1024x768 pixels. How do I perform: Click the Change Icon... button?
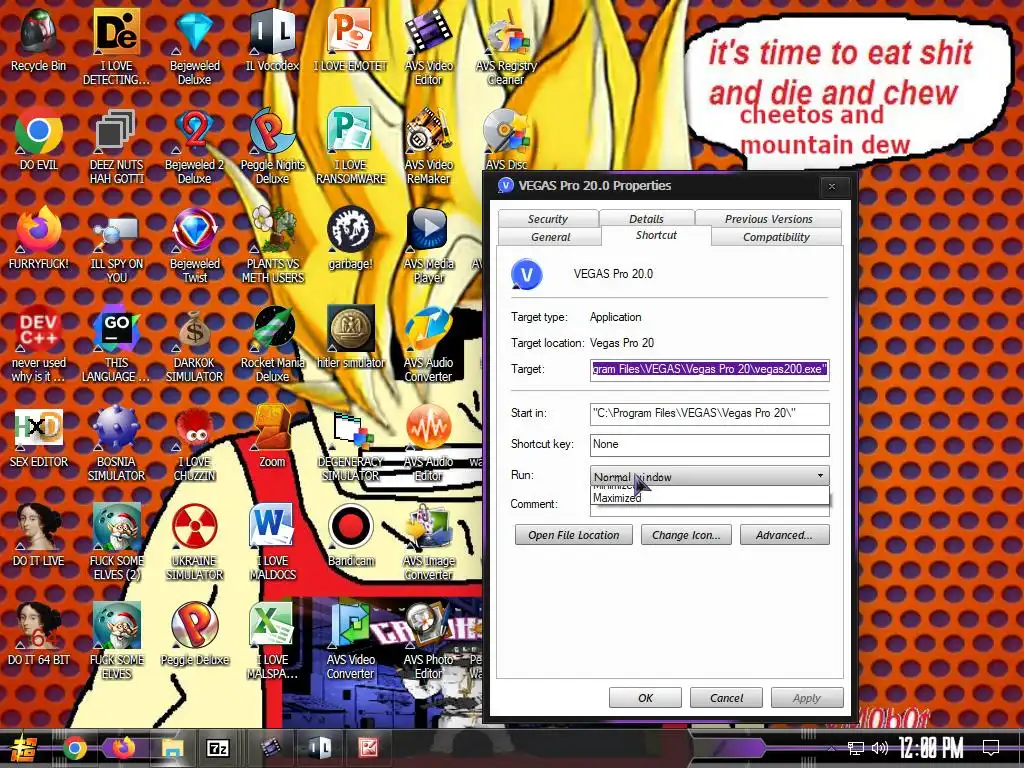pos(686,535)
